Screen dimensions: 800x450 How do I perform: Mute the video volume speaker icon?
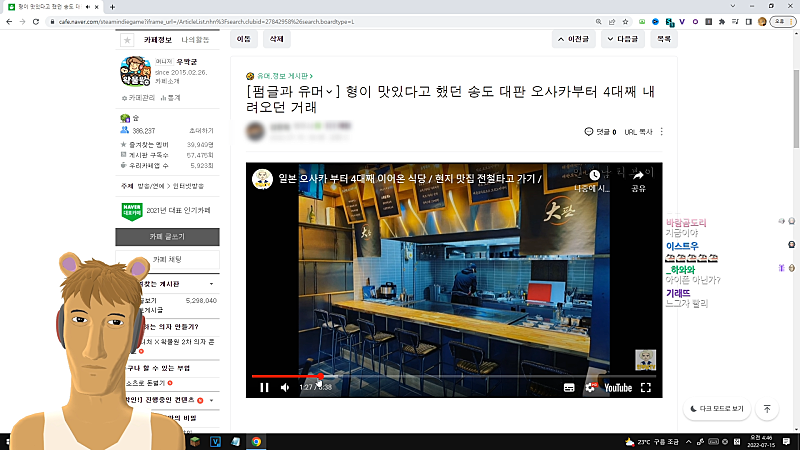(285, 387)
